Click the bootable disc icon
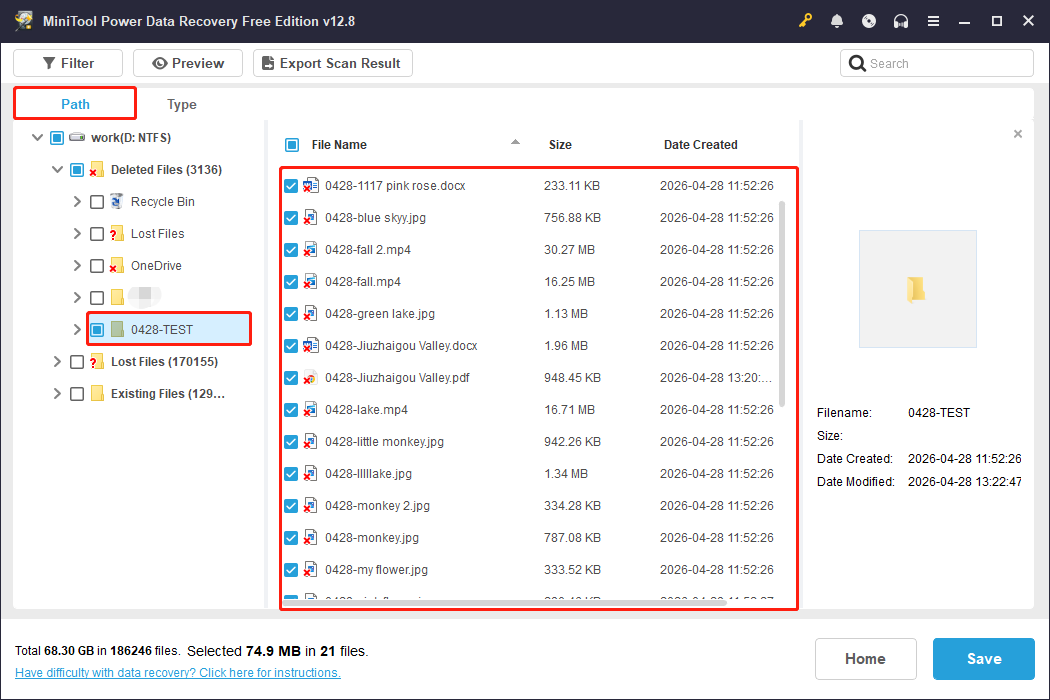Viewport: 1050px width, 700px height. (x=869, y=21)
